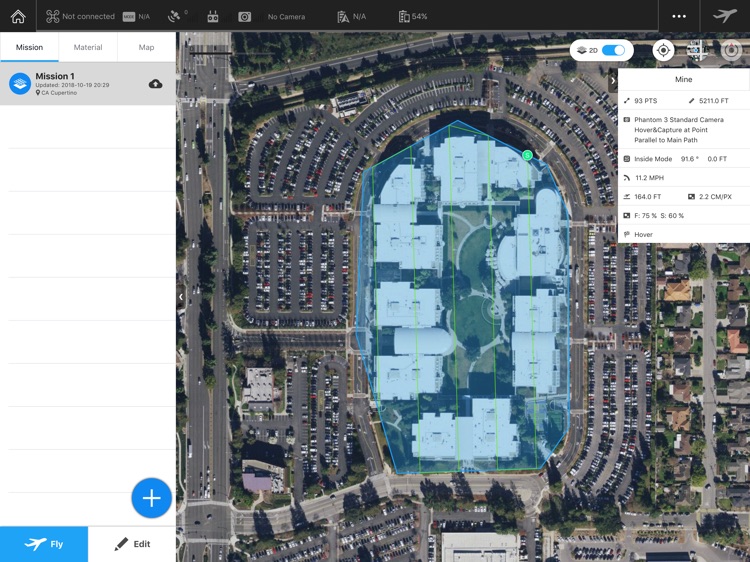Viewport: 750px width, 562px height.
Task: Tap the camera status icon
Action: (x=244, y=17)
